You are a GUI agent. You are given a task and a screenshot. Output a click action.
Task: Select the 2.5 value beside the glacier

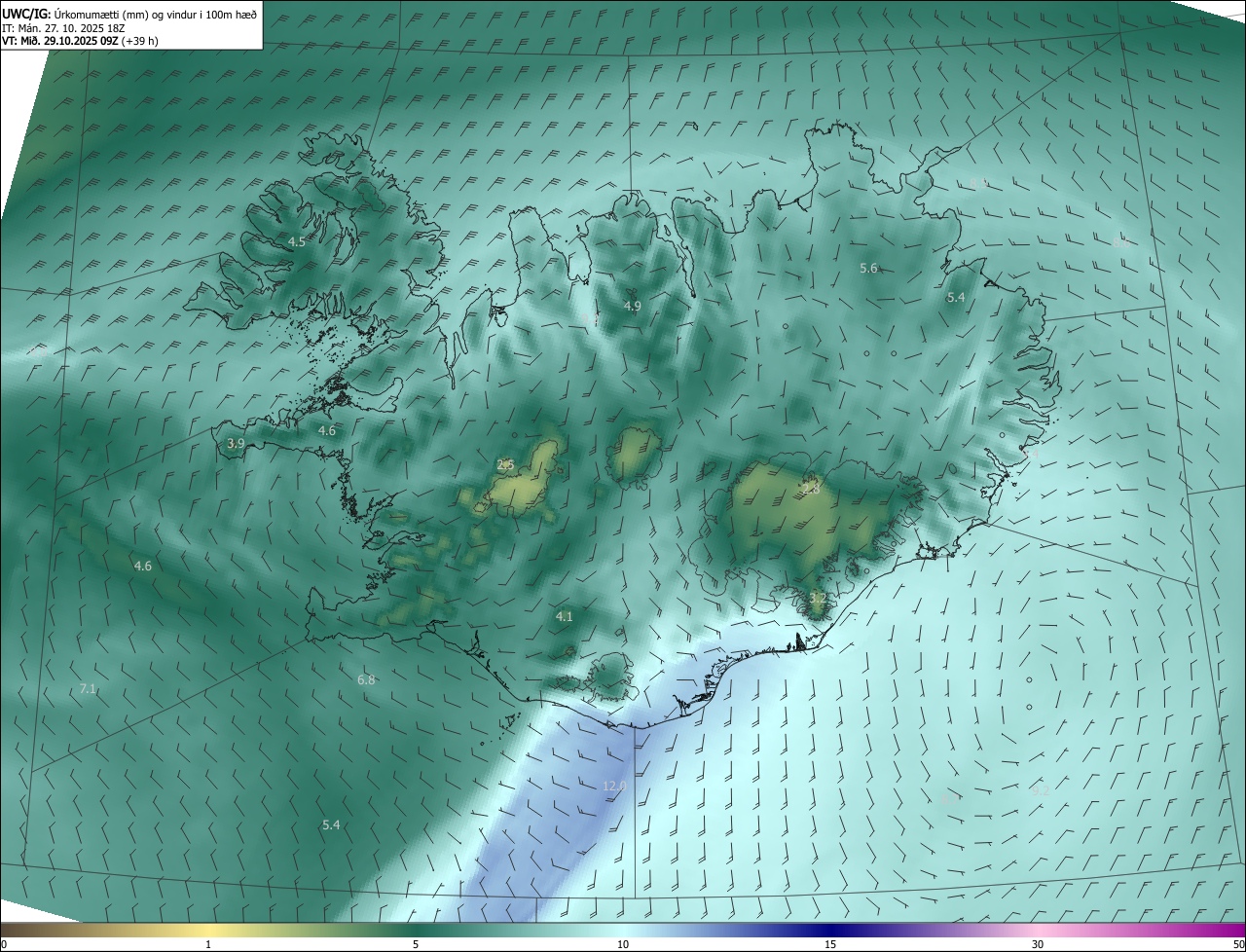tap(505, 464)
